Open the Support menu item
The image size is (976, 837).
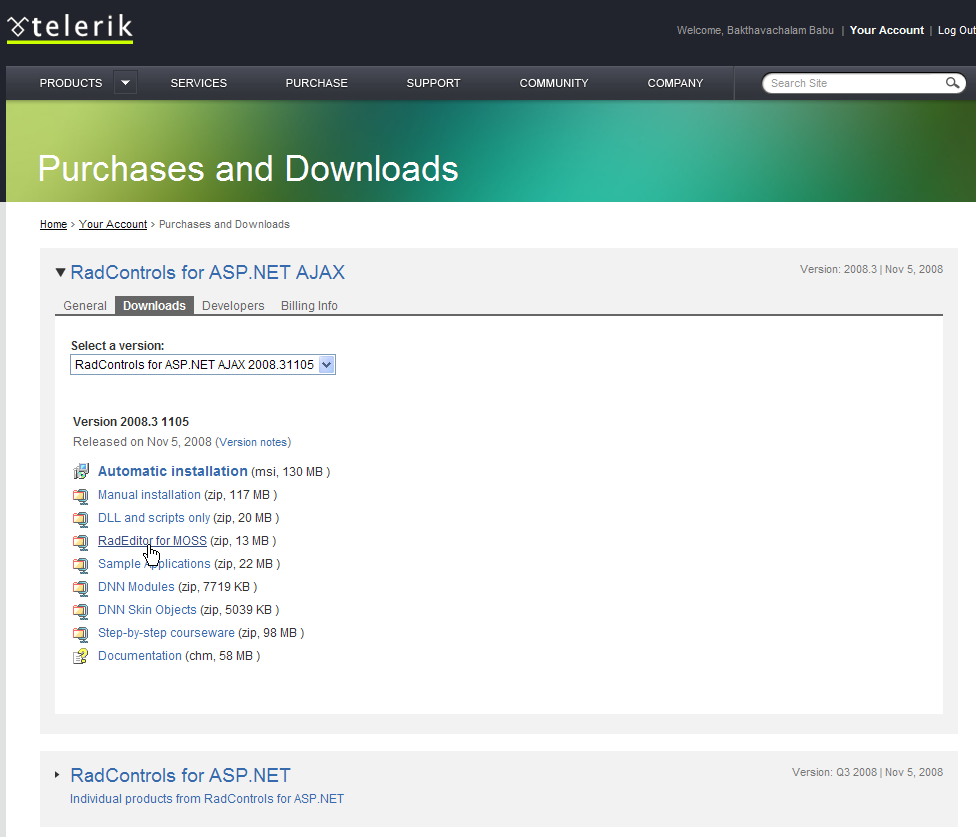(x=433, y=83)
